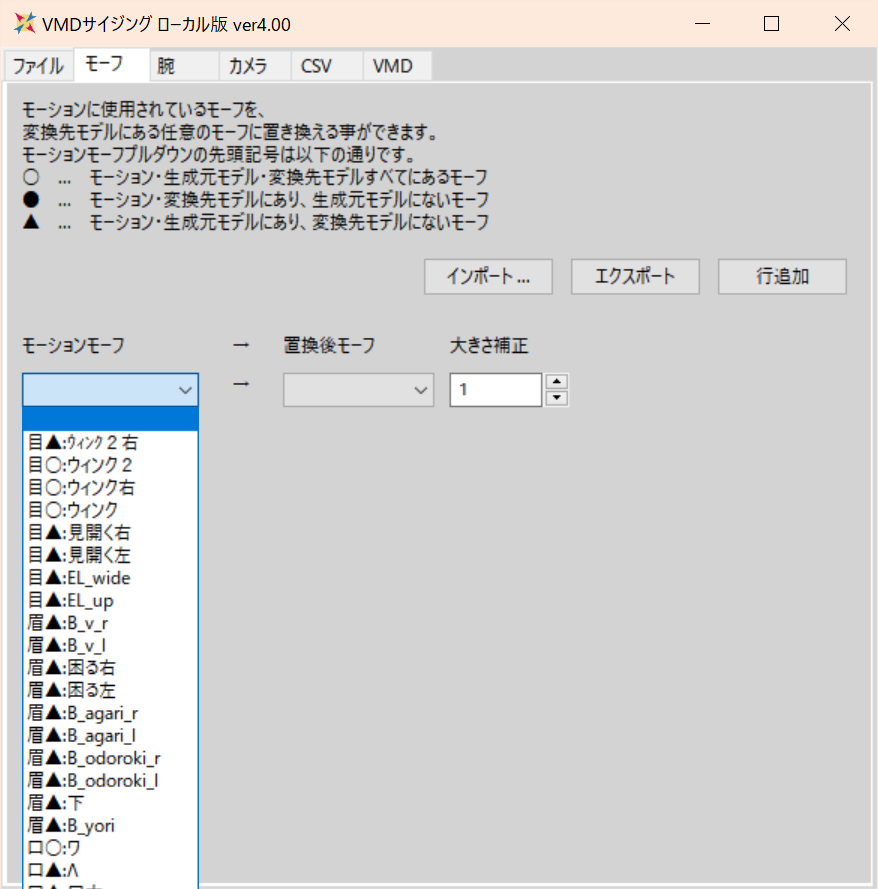Open the 置換後モーフ dropdown
The height and width of the screenshot is (889, 878).
pyautogui.click(x=358, y=390)
